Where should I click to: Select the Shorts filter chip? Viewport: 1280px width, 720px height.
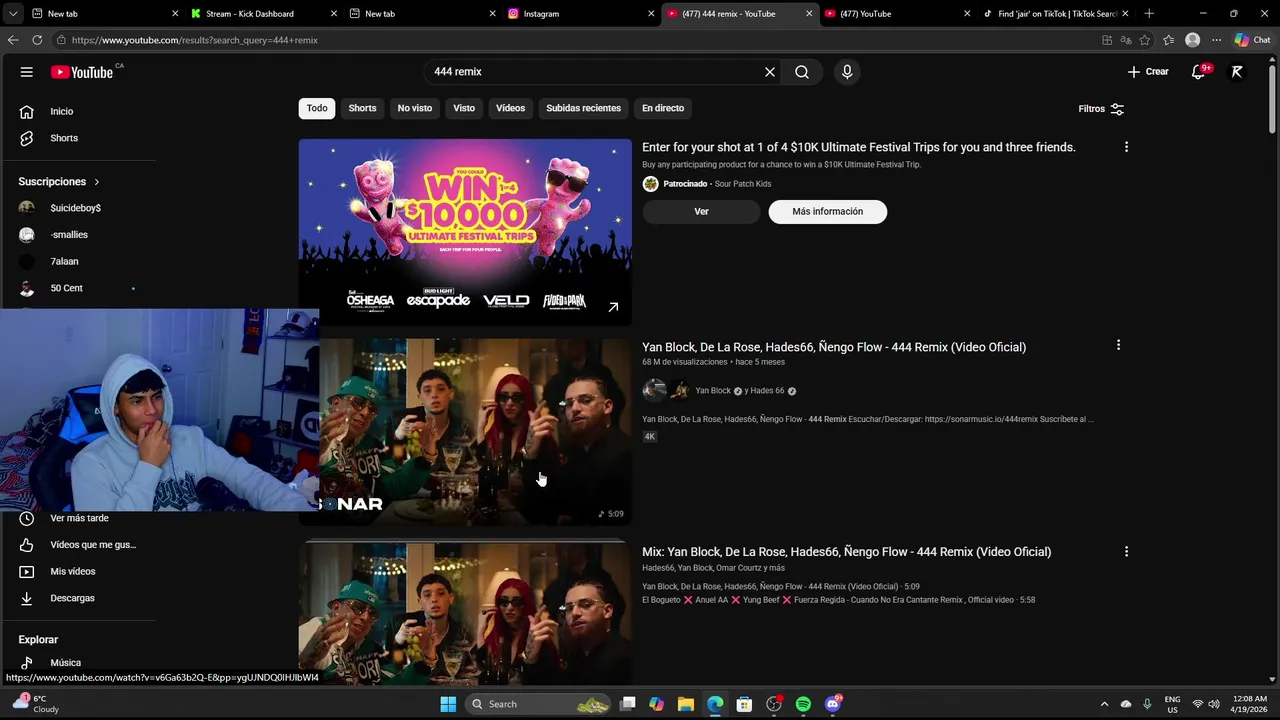pos(362,108)
